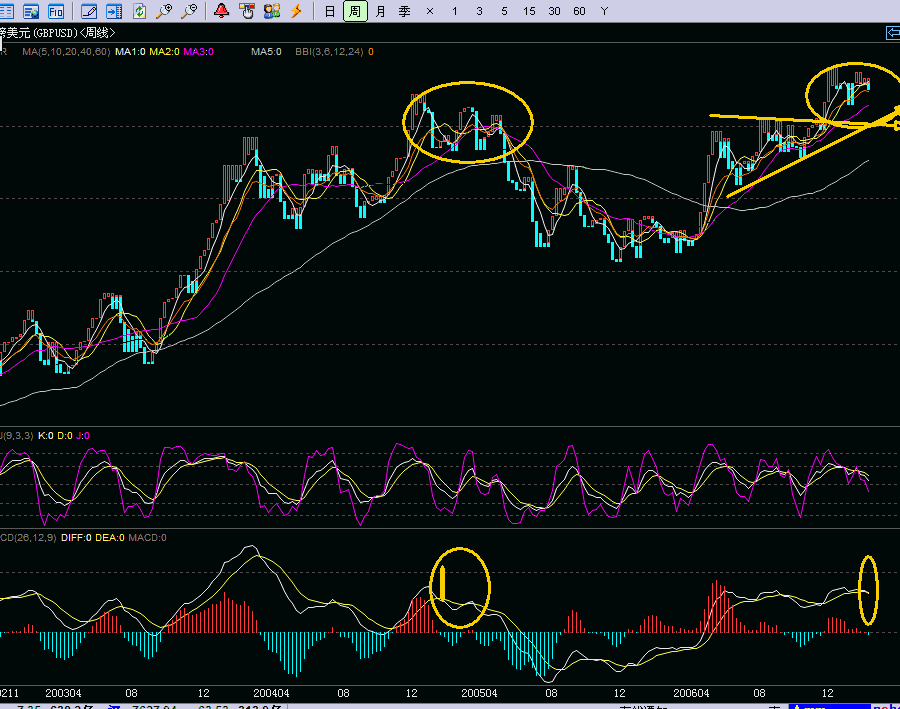Screen dimensions: 900x709
Task: Select the weekly 周 period button
Action: pos(355,11)
